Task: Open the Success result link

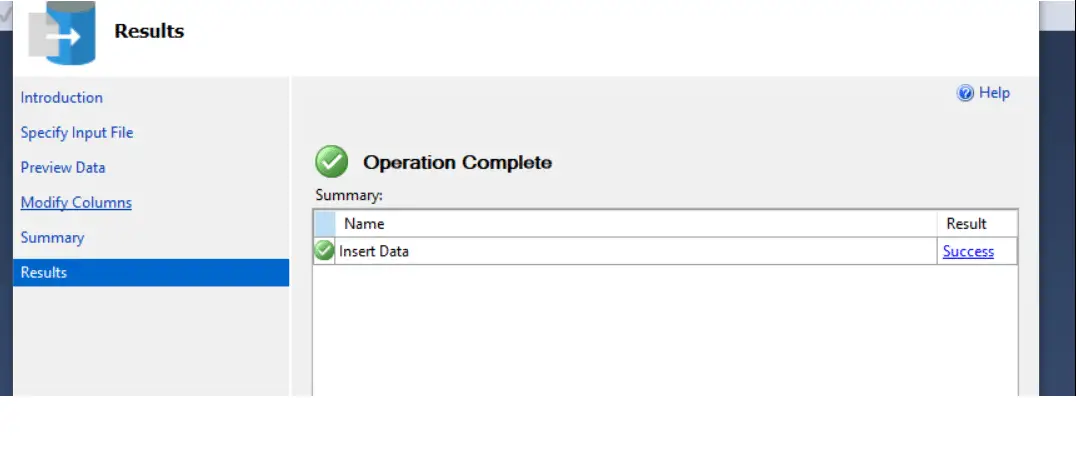Action: click(968, 251)
